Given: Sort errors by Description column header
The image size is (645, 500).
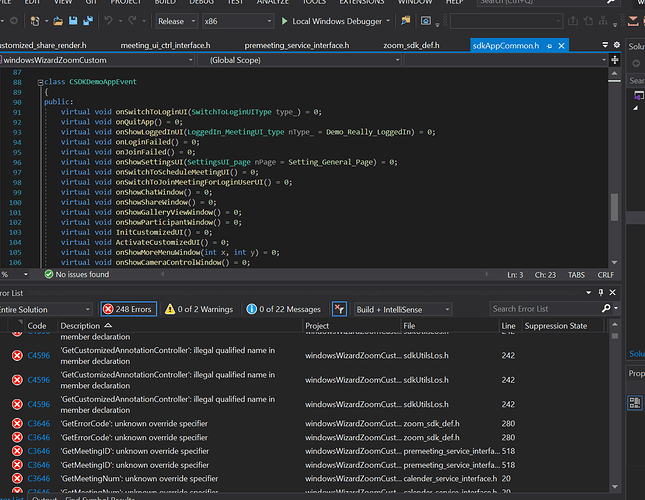Looking at the screenshot, I should [x=80, y=326].
